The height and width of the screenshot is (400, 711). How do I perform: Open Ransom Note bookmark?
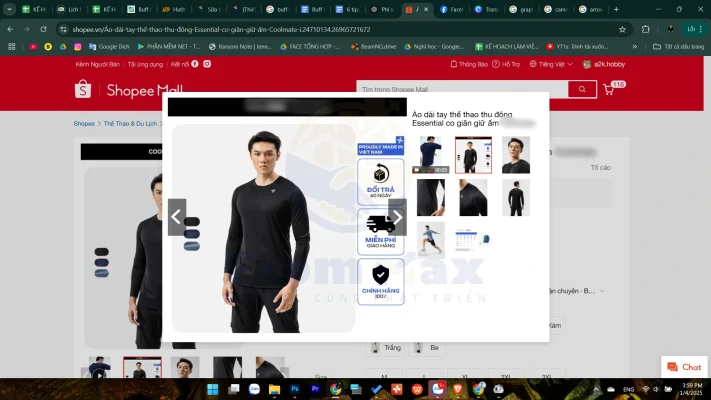click(240, 46)
